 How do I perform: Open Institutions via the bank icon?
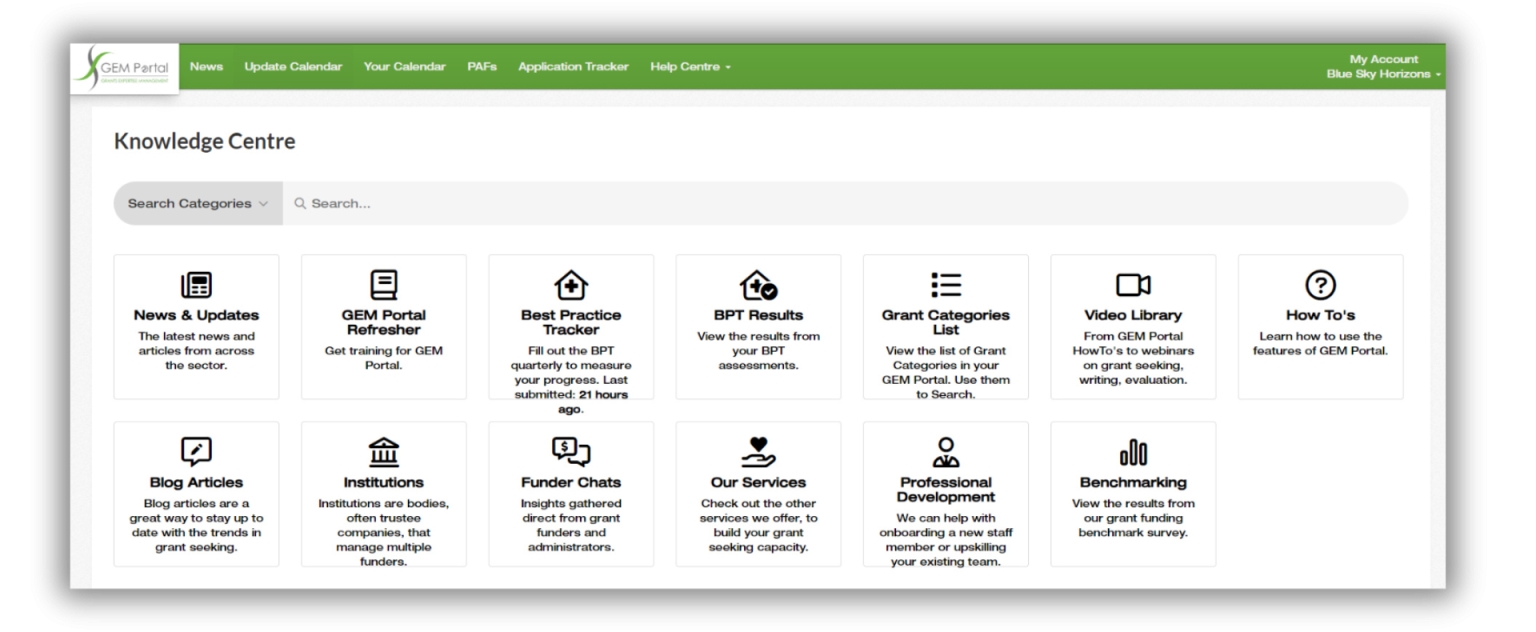[x=383, y=452]
